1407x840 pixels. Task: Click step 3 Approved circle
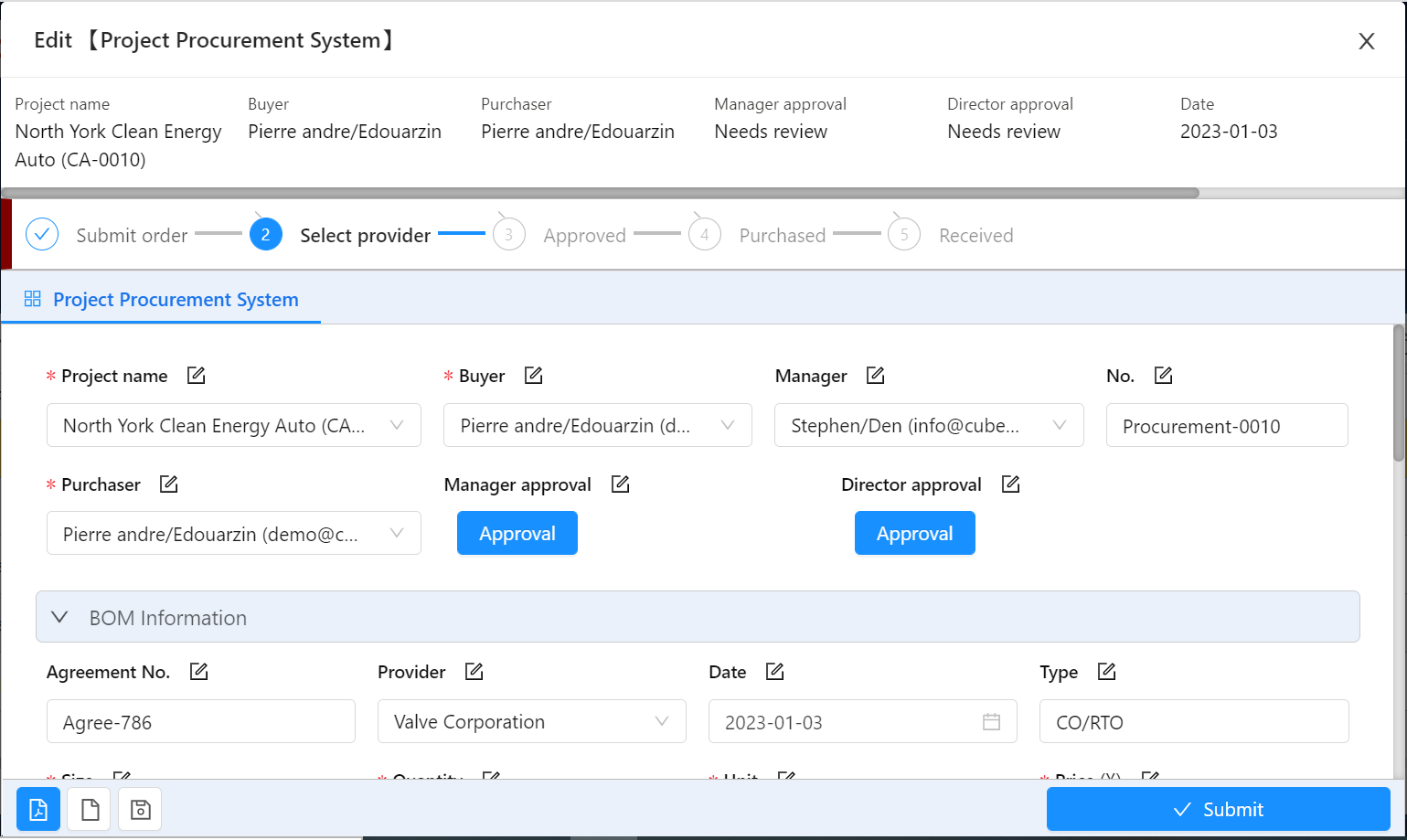click(509, 234)
